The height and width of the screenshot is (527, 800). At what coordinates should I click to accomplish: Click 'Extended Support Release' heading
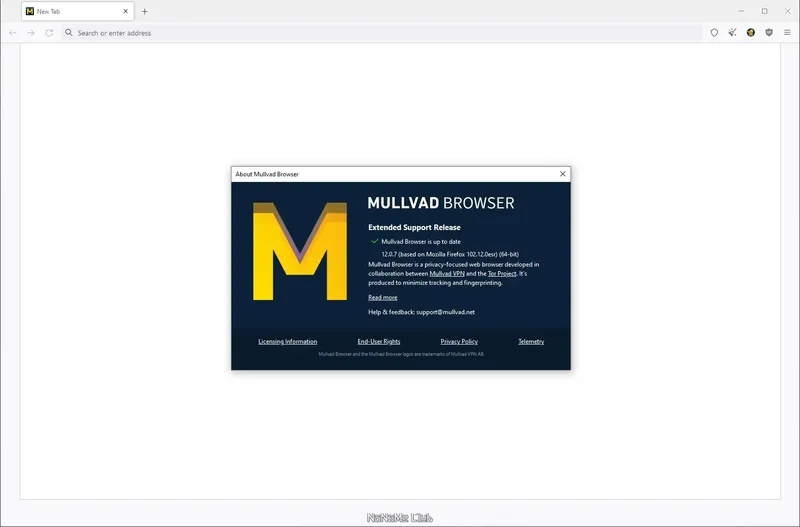tap(414, 228)
